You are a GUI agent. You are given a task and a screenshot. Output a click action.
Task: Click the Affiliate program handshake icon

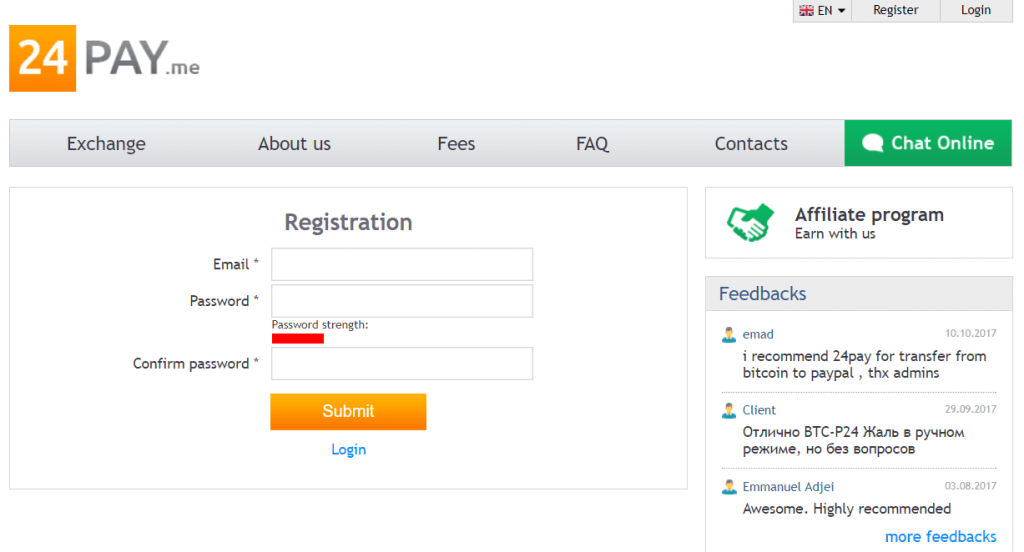(750, 222)
